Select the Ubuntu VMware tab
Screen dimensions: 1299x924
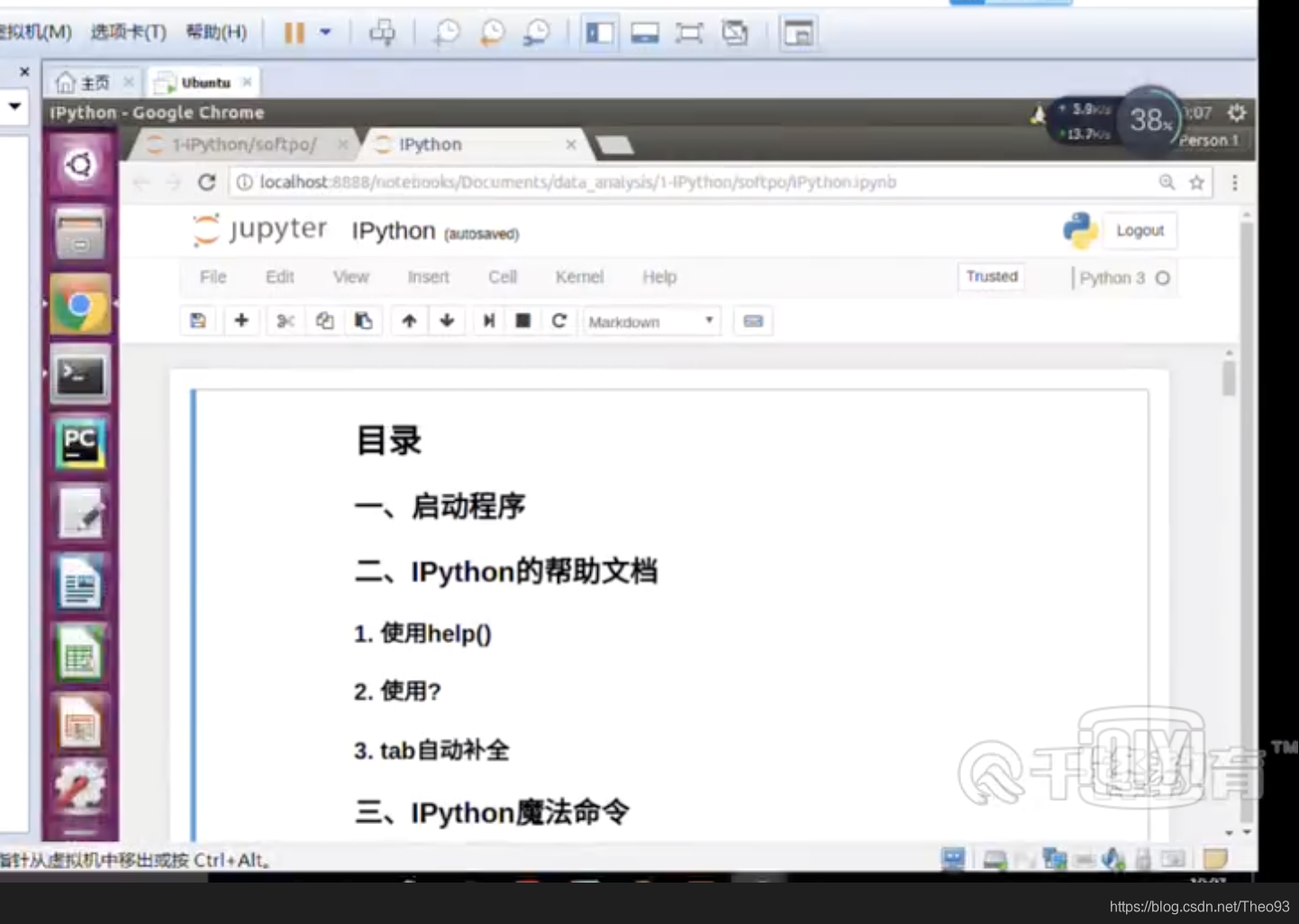pos(205,83)
